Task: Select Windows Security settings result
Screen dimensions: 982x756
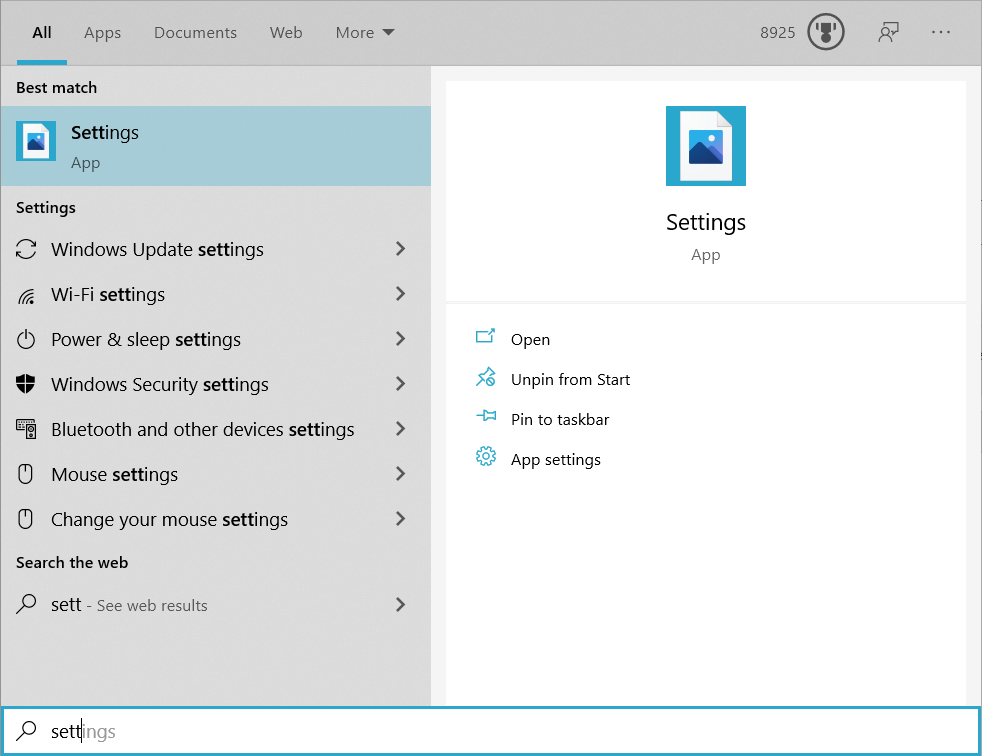Action: [216, 385]
